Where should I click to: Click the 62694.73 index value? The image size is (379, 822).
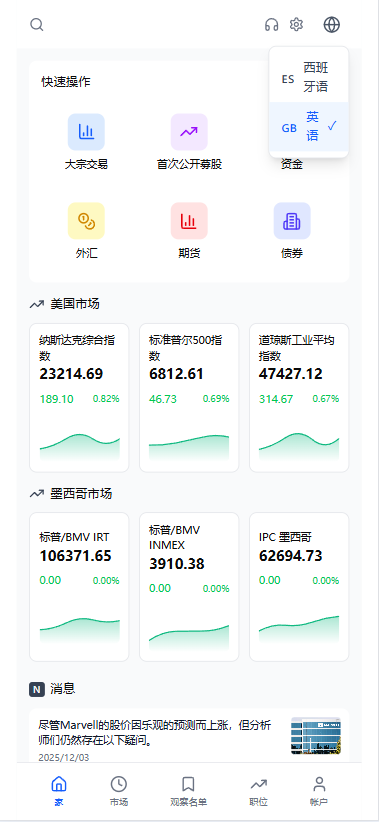pyautogui.click(x=291, y=556)
